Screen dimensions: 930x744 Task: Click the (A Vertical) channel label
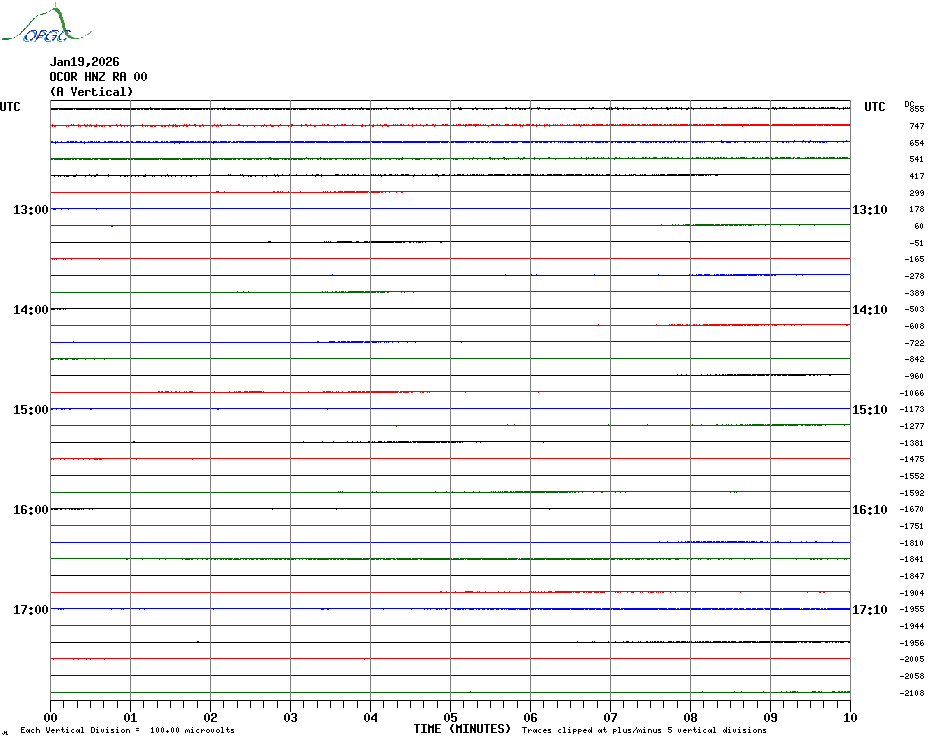(92, 91)
